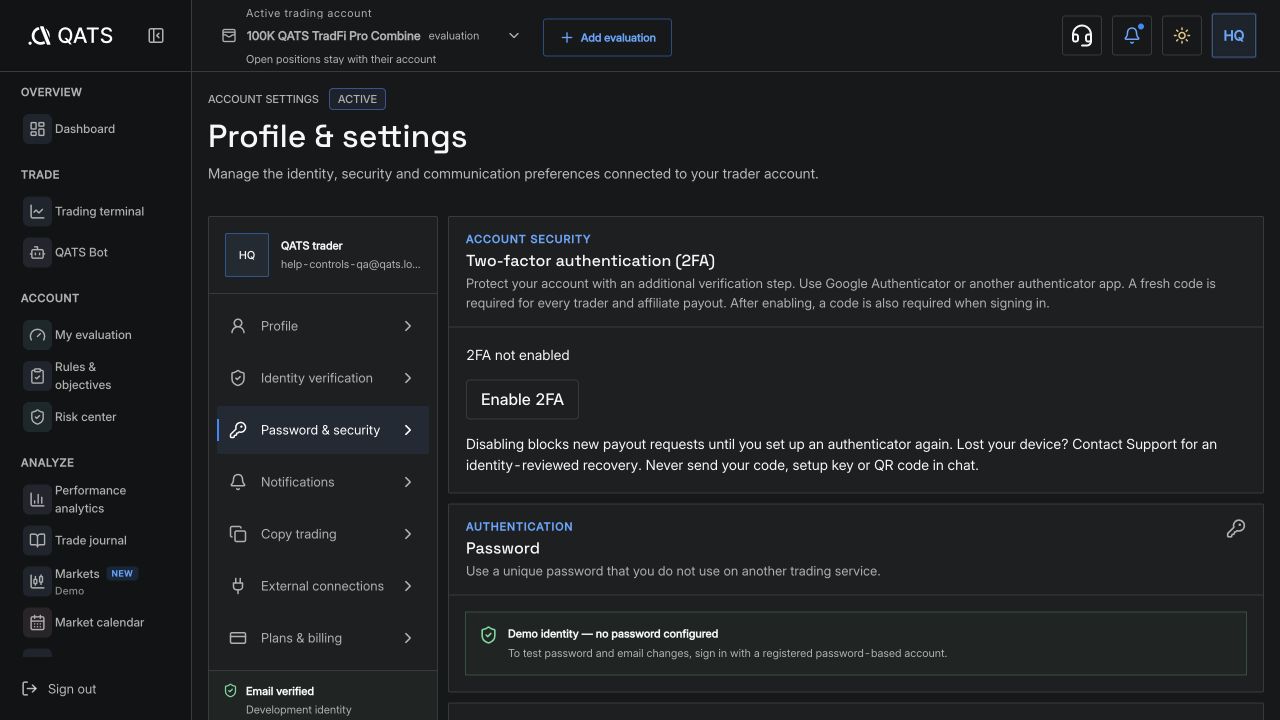Image resolution: width=1280 pixels, height=720 pixels.
Task: Click the Performance analytics bar chart icon
Action: [x=37, y=499]
